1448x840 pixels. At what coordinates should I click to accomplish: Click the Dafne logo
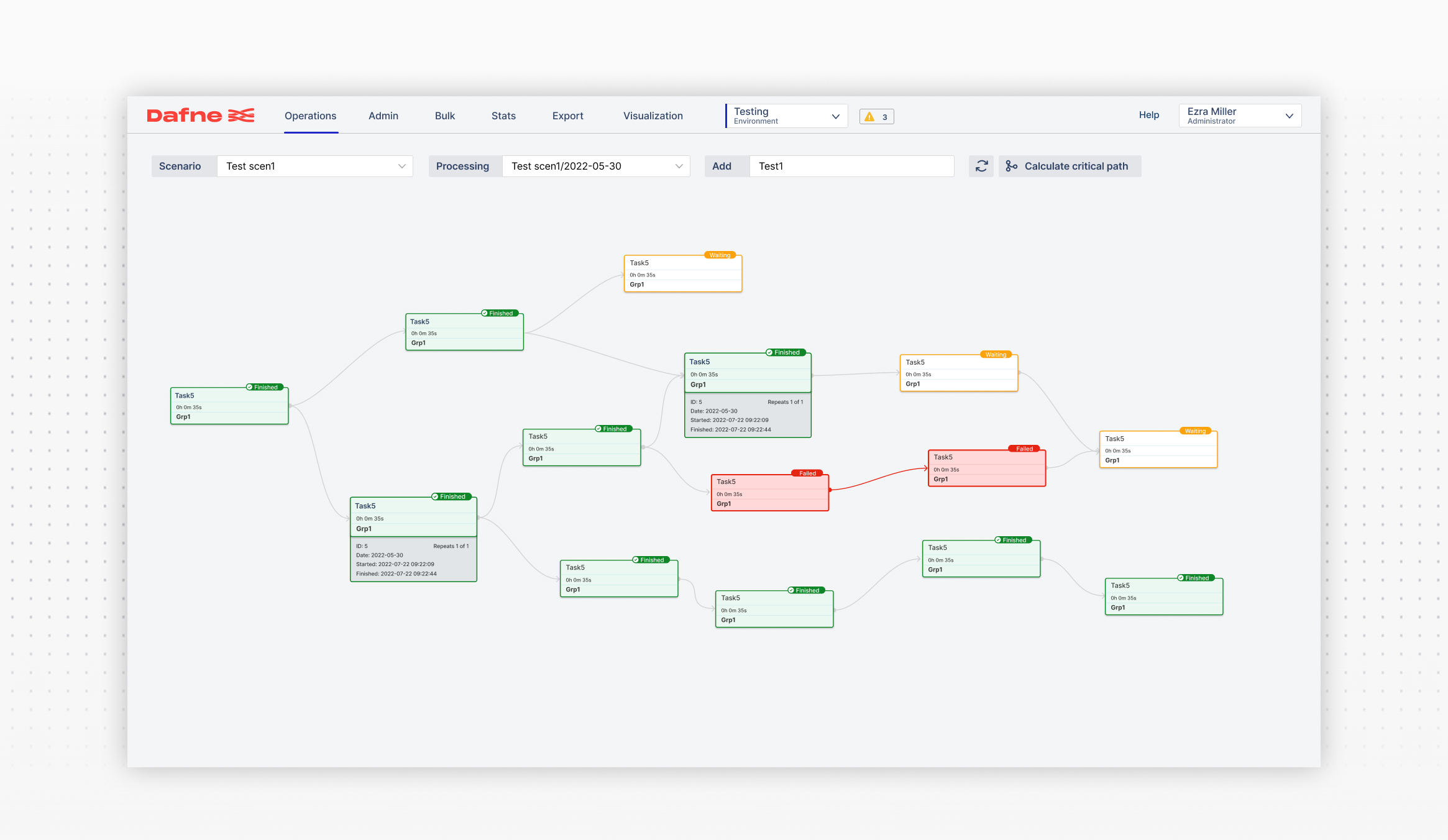click(x=200, y=116)
